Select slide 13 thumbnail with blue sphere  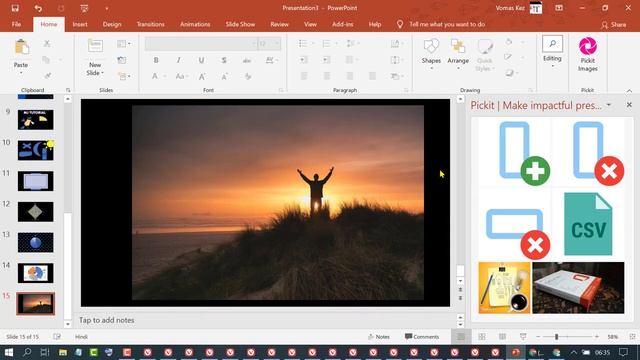(36, 242)
